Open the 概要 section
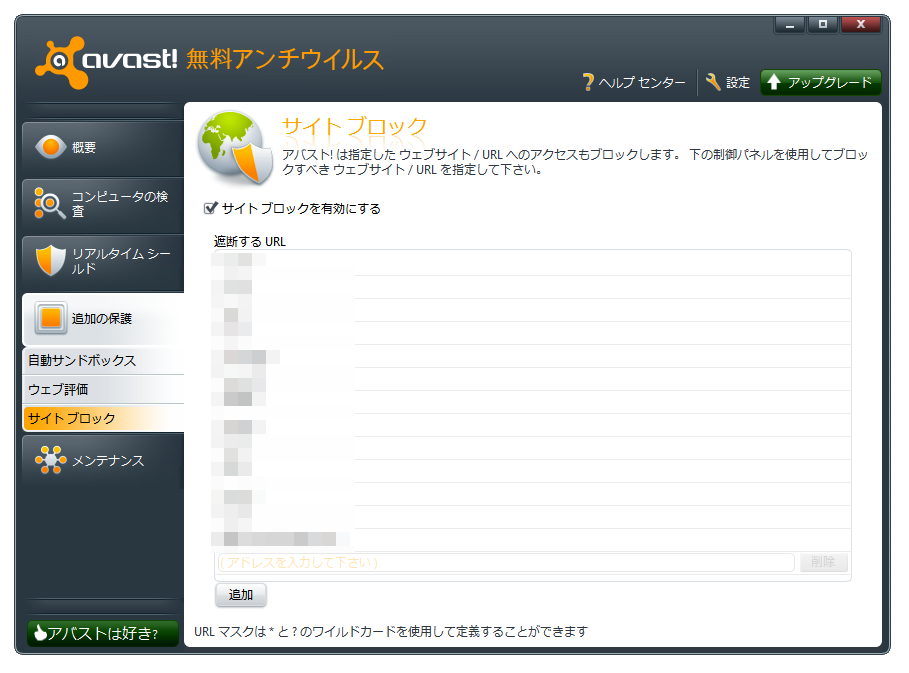 (103, 148)
